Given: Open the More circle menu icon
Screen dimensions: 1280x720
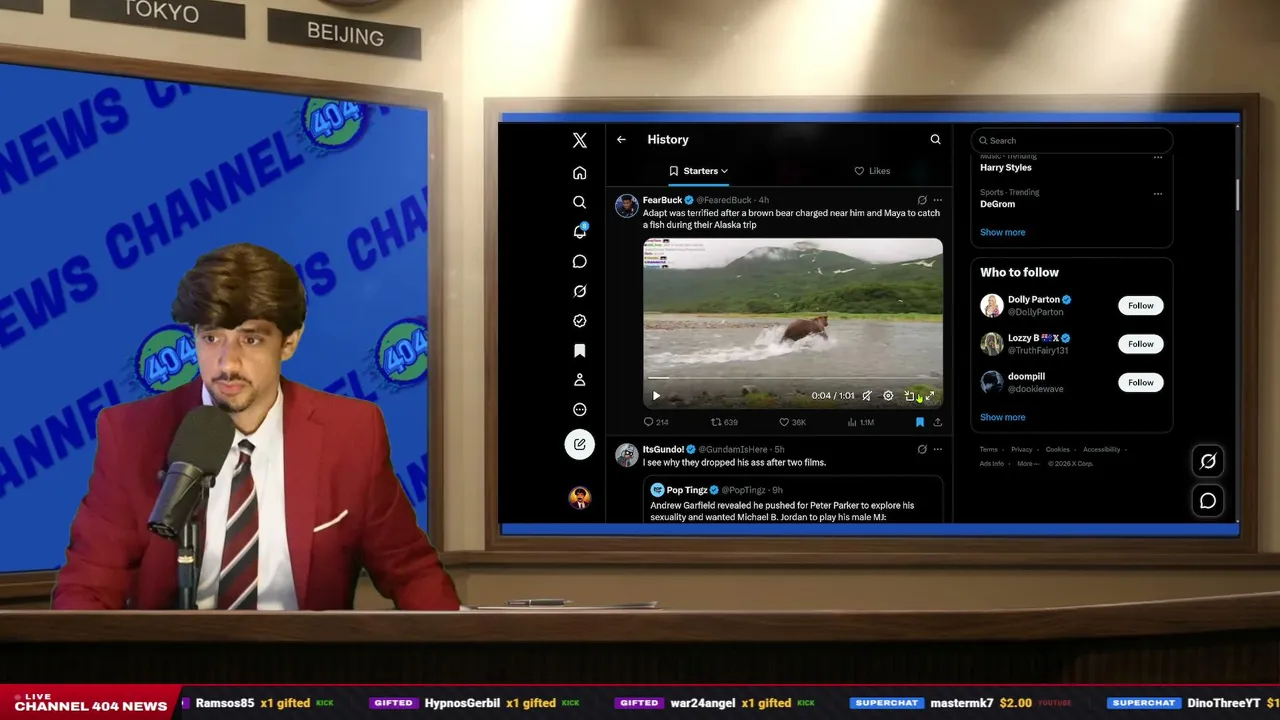Looking at the screenshot, I should tap(580, 409).
